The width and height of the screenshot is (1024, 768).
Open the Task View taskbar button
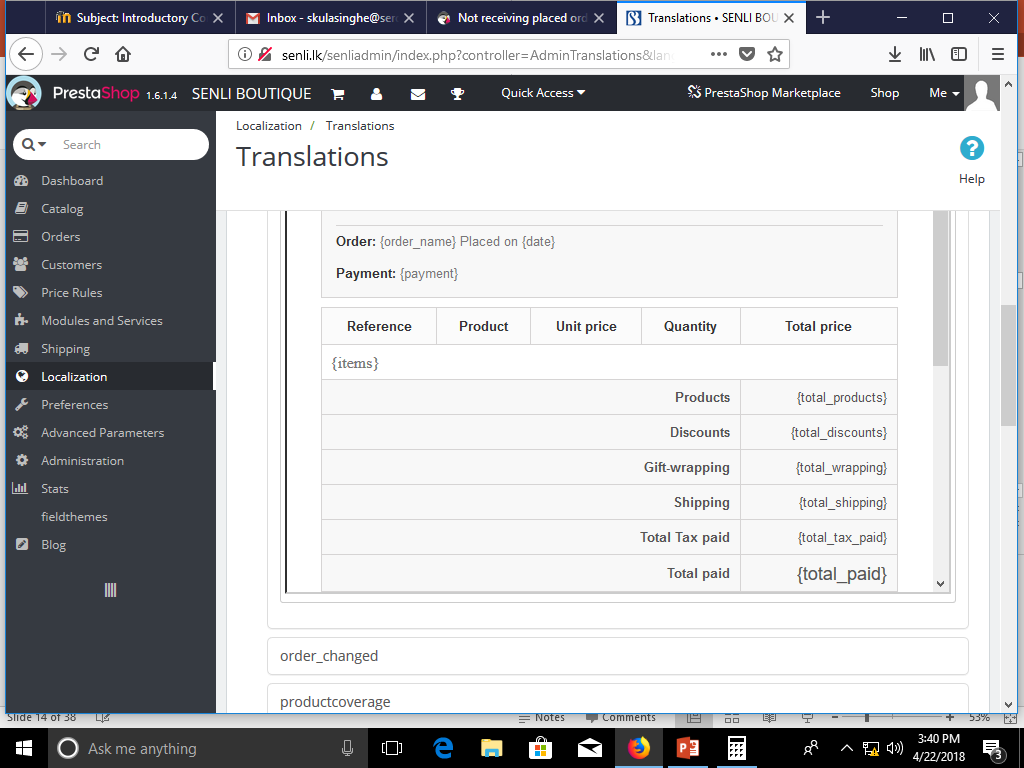point(392,748)
